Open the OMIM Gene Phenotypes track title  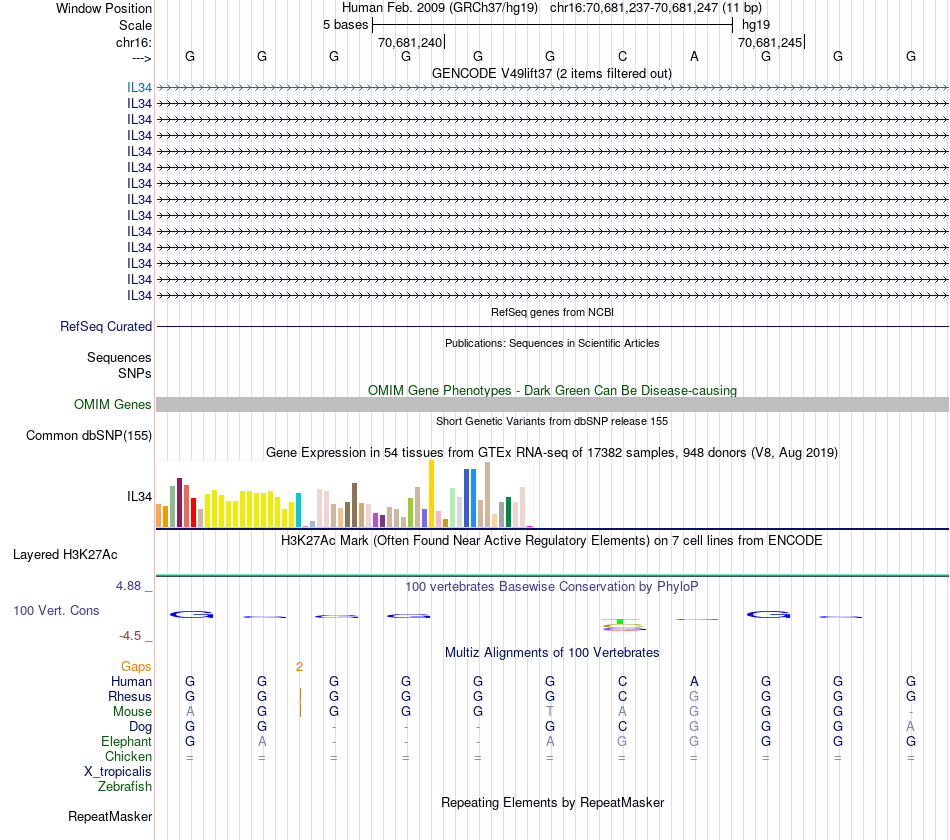coord(552,390)
